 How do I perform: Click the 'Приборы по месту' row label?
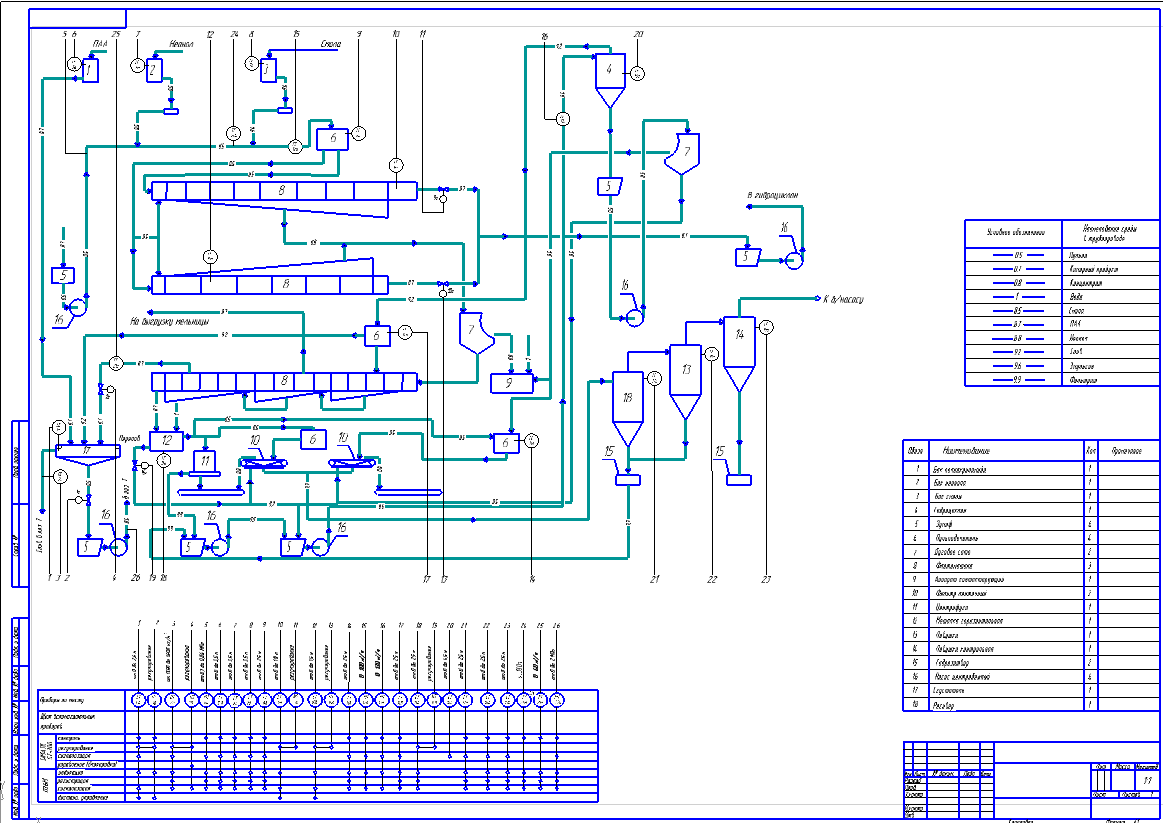[x=64, y=700]
